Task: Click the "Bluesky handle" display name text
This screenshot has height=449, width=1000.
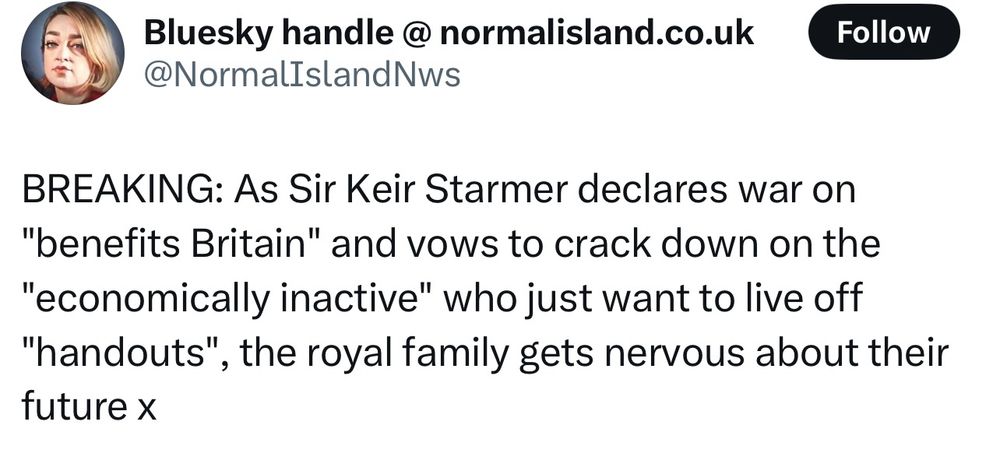Action: click(268, 33)
